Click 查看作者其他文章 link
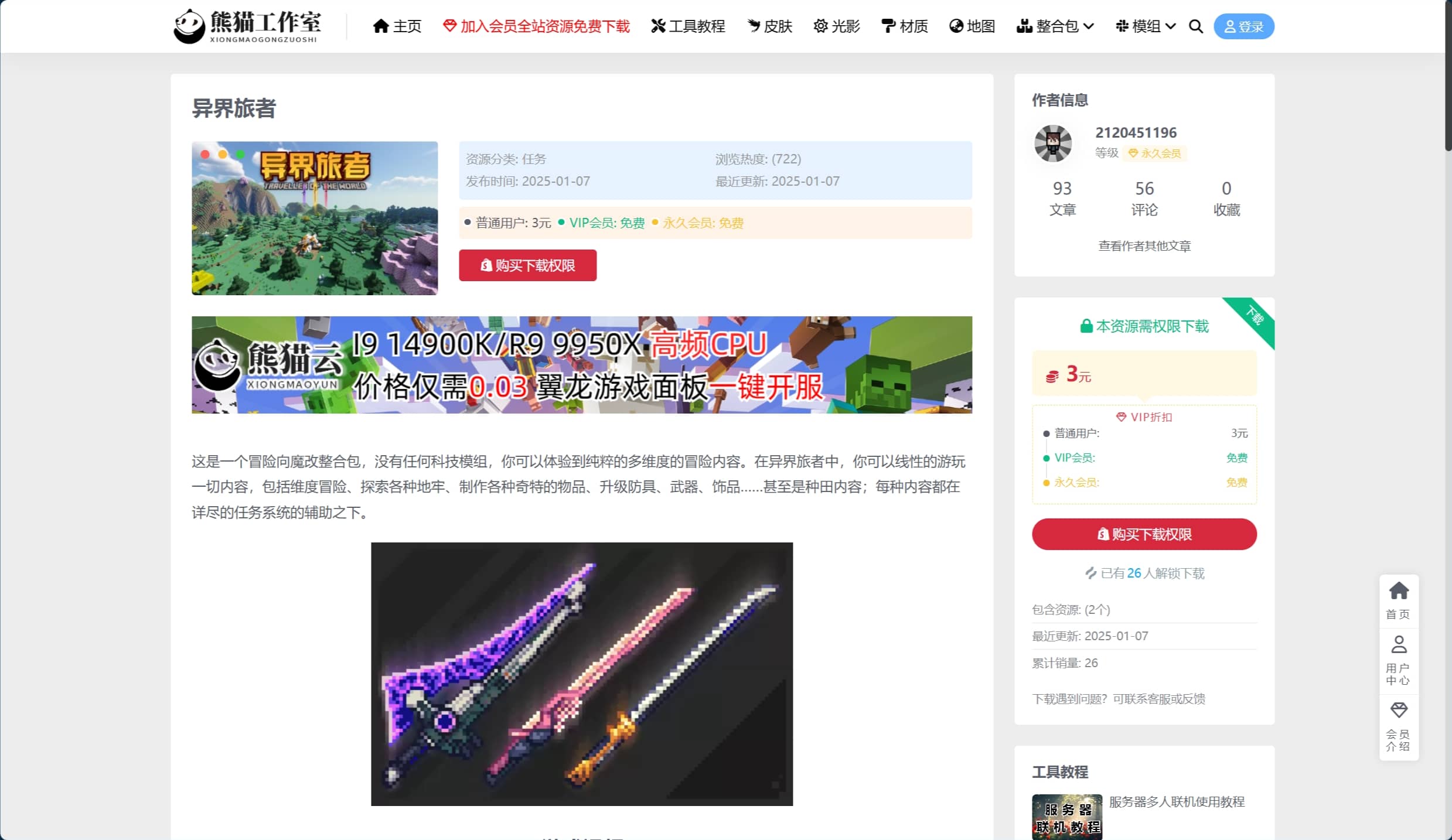The height and width of the screenshot is (840, 1452). tap(1144, 246)
